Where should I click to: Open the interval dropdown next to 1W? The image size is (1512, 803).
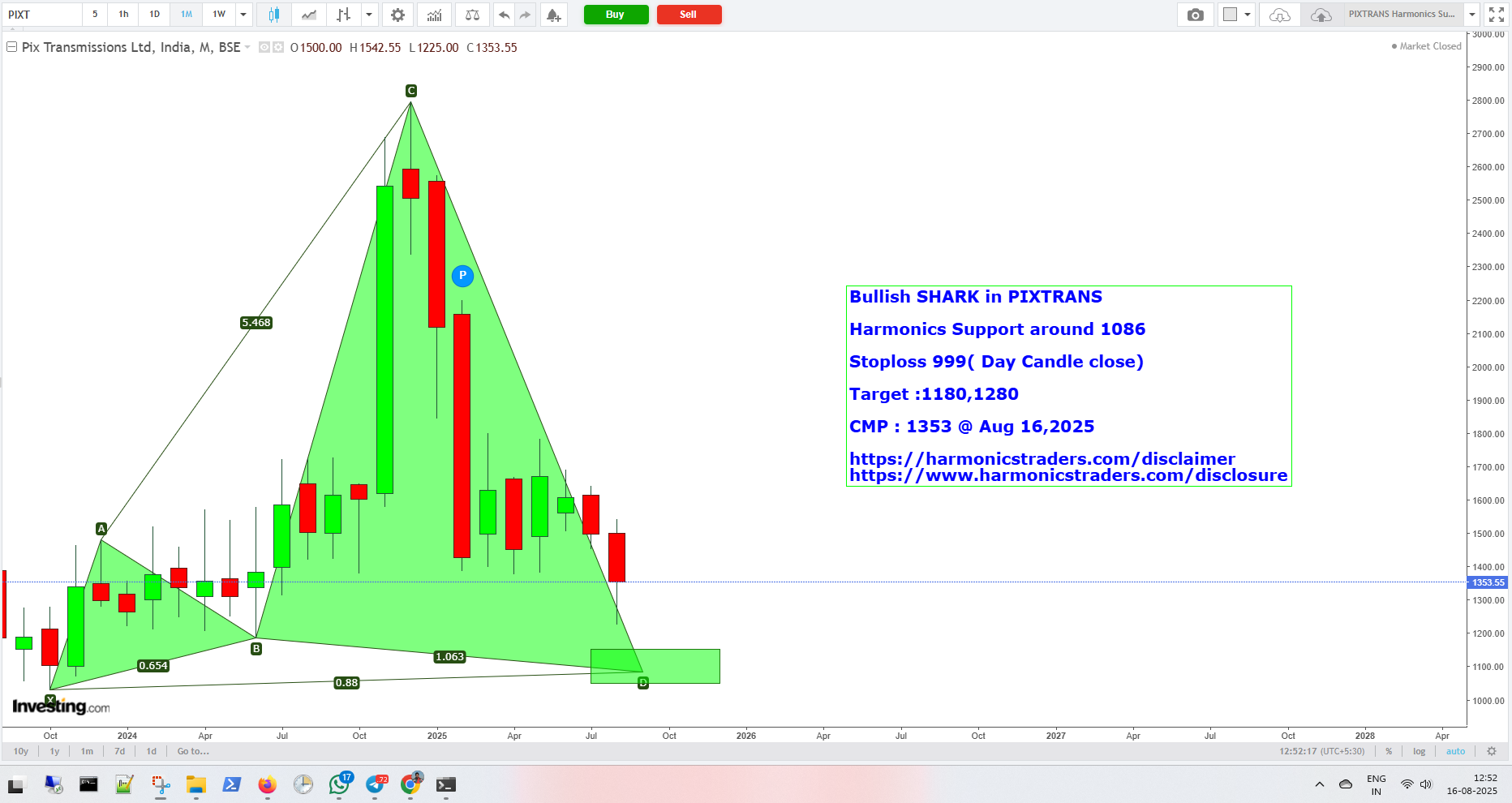coord(243,14)
